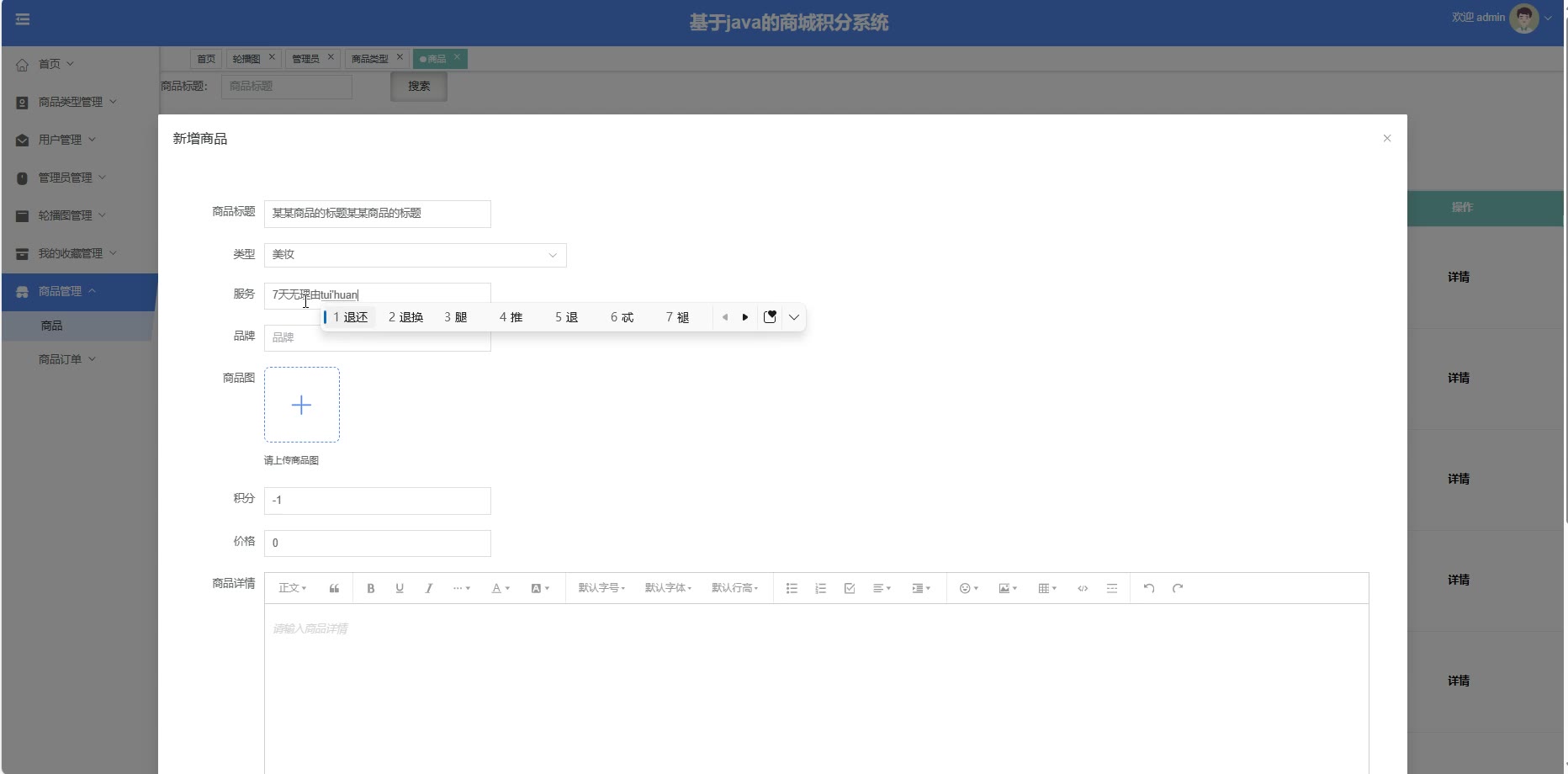Click into the 商品详情 editor area
1568x774 pixels.
tap(817, 688)
